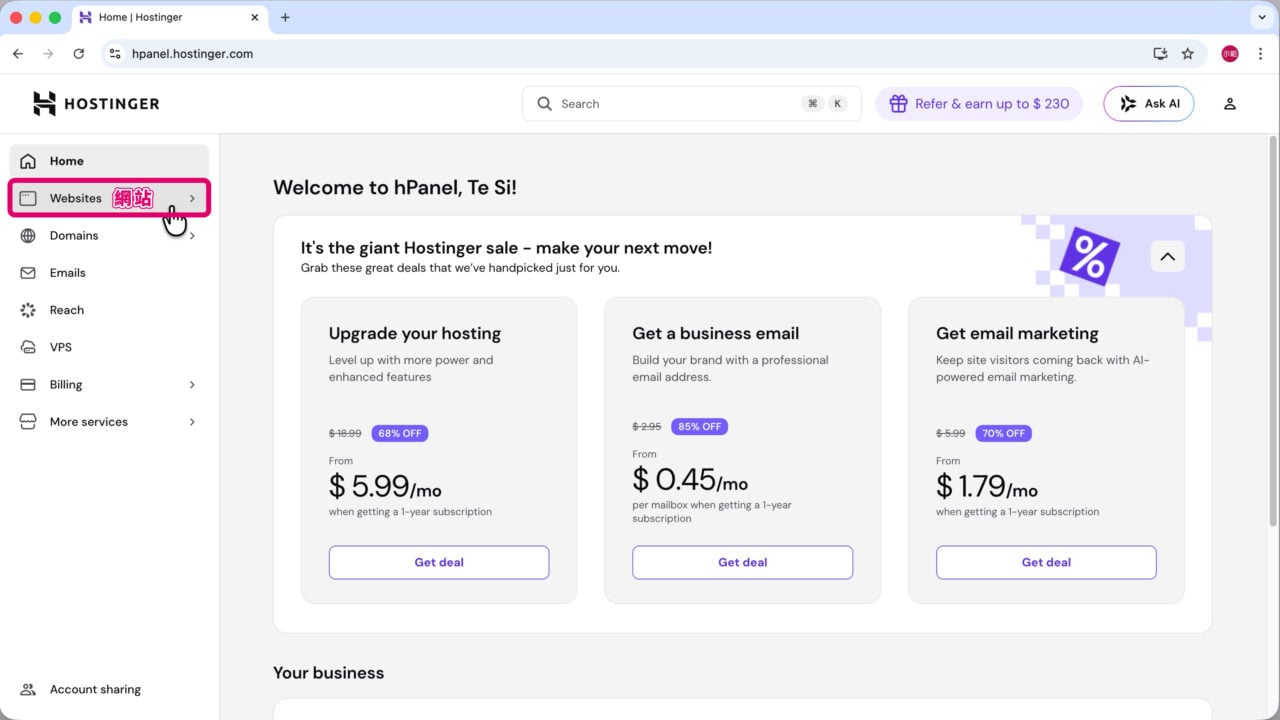
Task: Get deal for business email
Action: point(742,562)
